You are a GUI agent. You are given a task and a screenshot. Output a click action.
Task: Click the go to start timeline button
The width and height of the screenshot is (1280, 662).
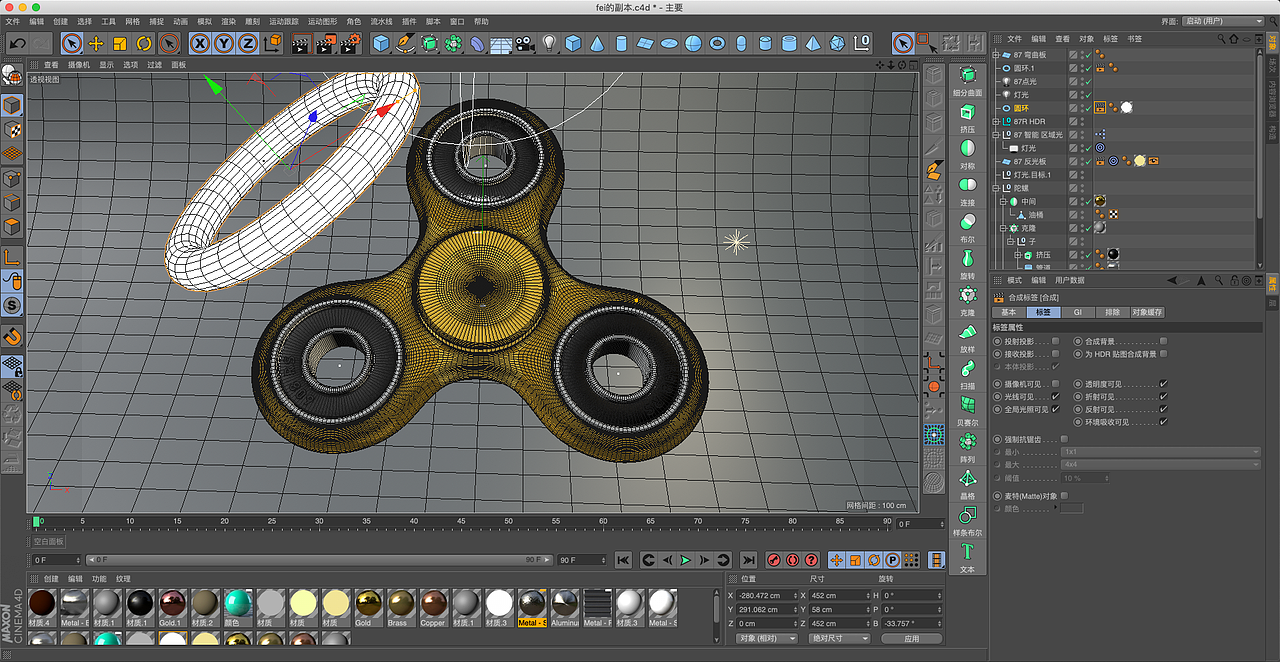623,560
